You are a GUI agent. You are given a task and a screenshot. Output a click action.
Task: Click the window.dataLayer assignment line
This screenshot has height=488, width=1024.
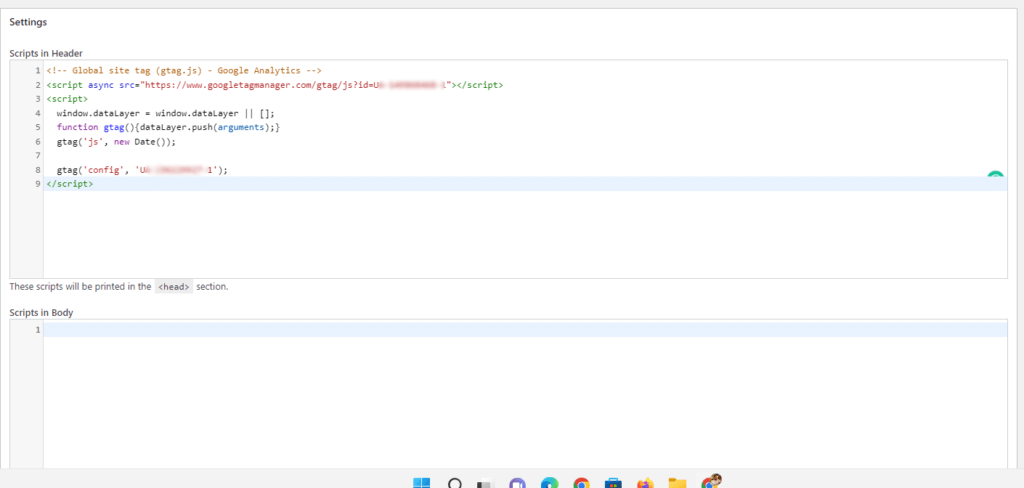click(165, 113)
